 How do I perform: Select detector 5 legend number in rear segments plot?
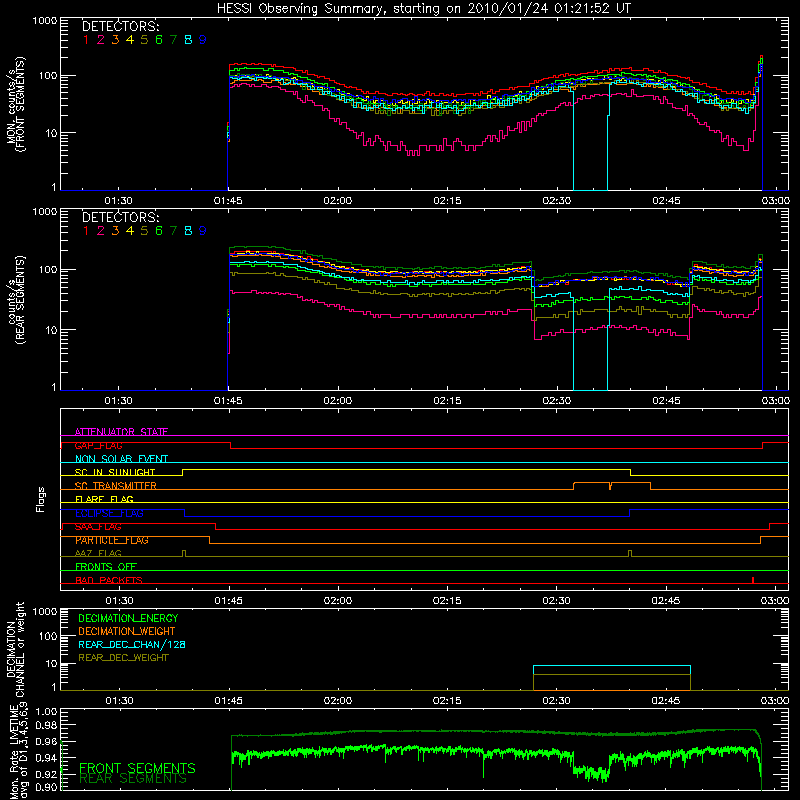point(144,231)
